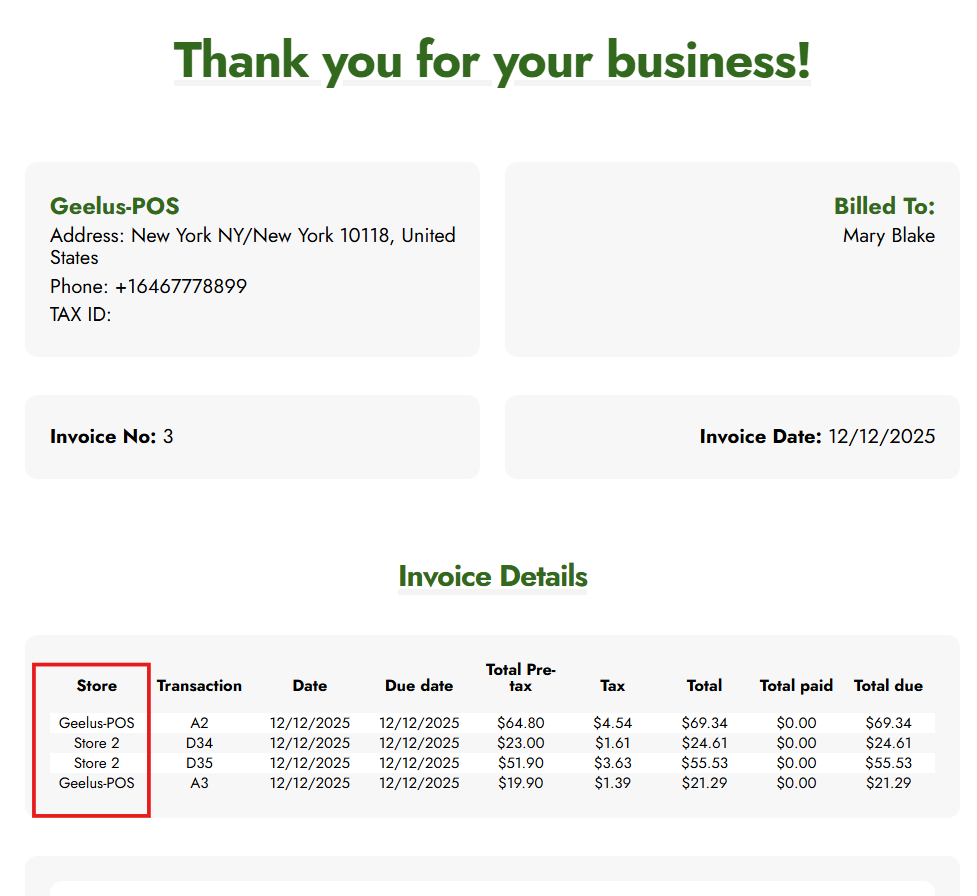
Task: Click the Total due column header
Action: (x=888, y=686)
